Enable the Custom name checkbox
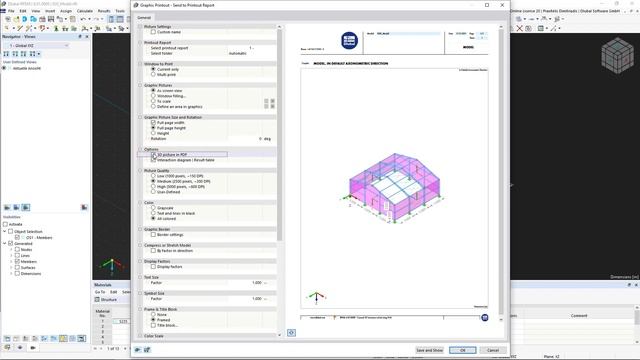Screen dimensions: 640x360 tap(153, 32)
